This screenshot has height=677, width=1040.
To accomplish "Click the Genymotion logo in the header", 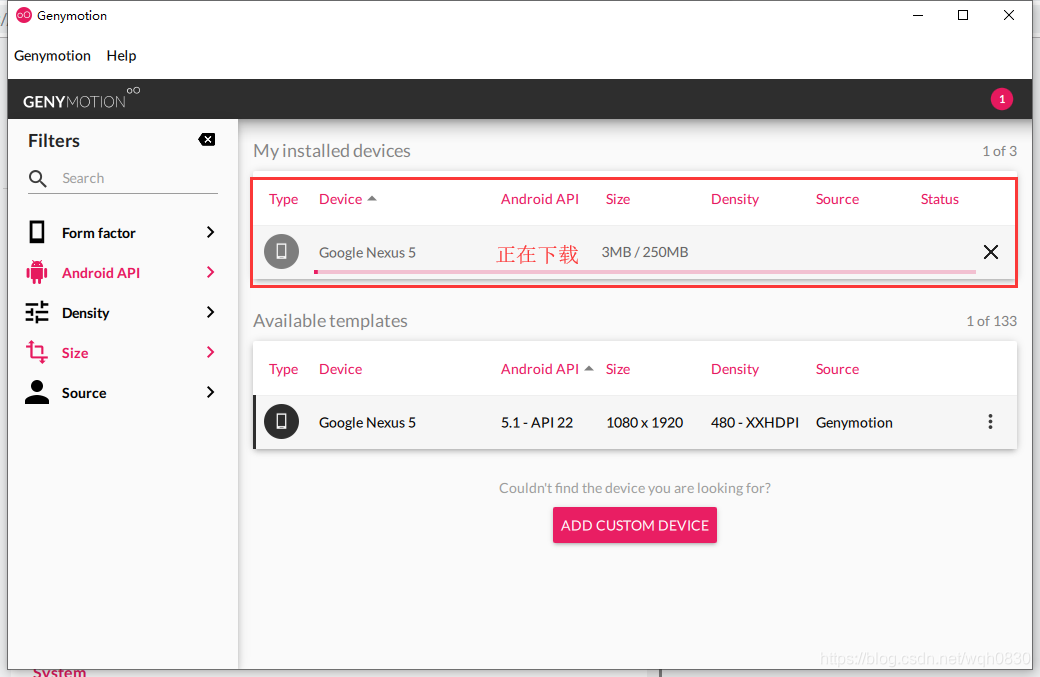I will 81,99.
